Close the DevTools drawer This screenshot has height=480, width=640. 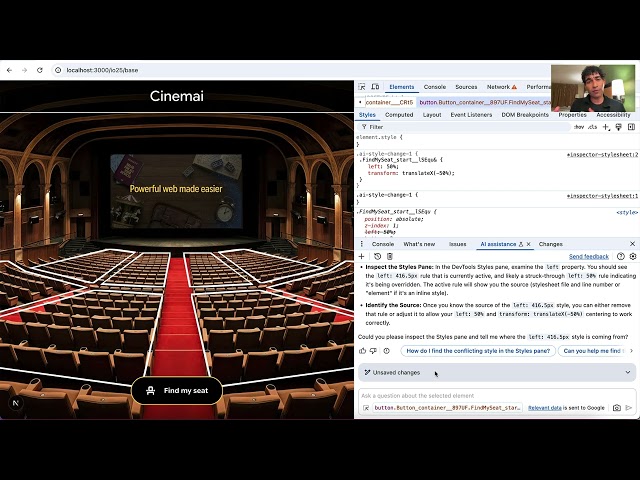coord(632,244)
